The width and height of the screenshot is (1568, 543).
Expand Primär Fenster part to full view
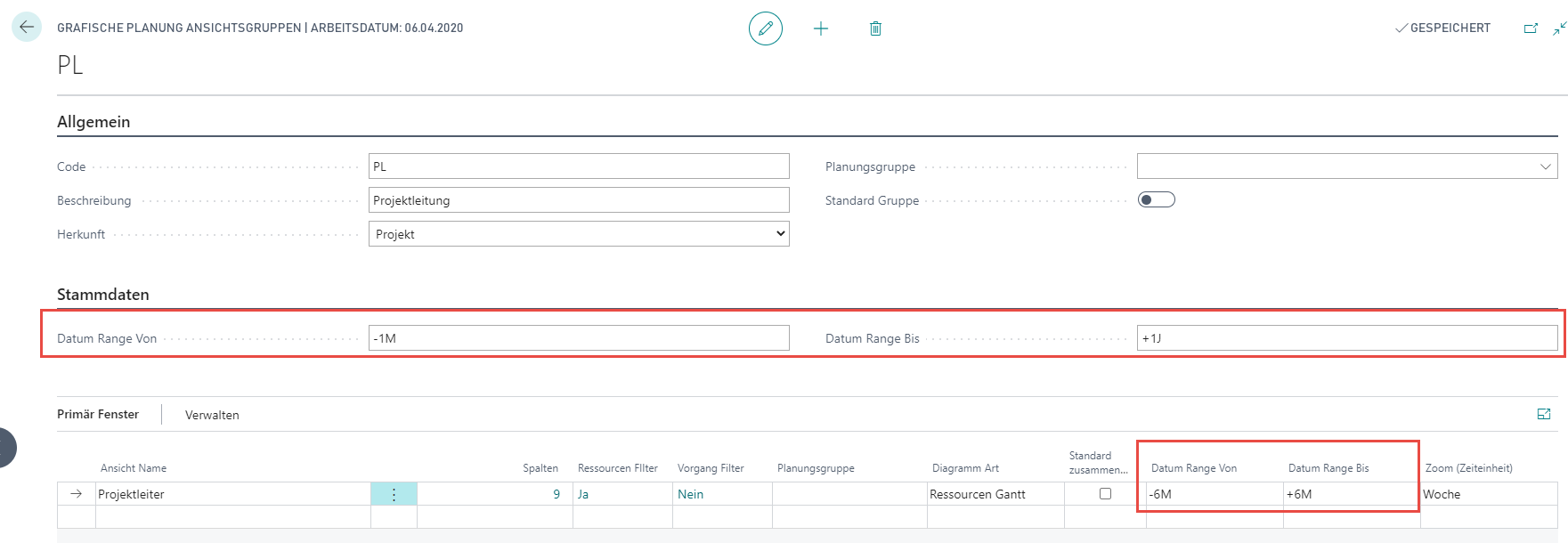(1544, 414)
